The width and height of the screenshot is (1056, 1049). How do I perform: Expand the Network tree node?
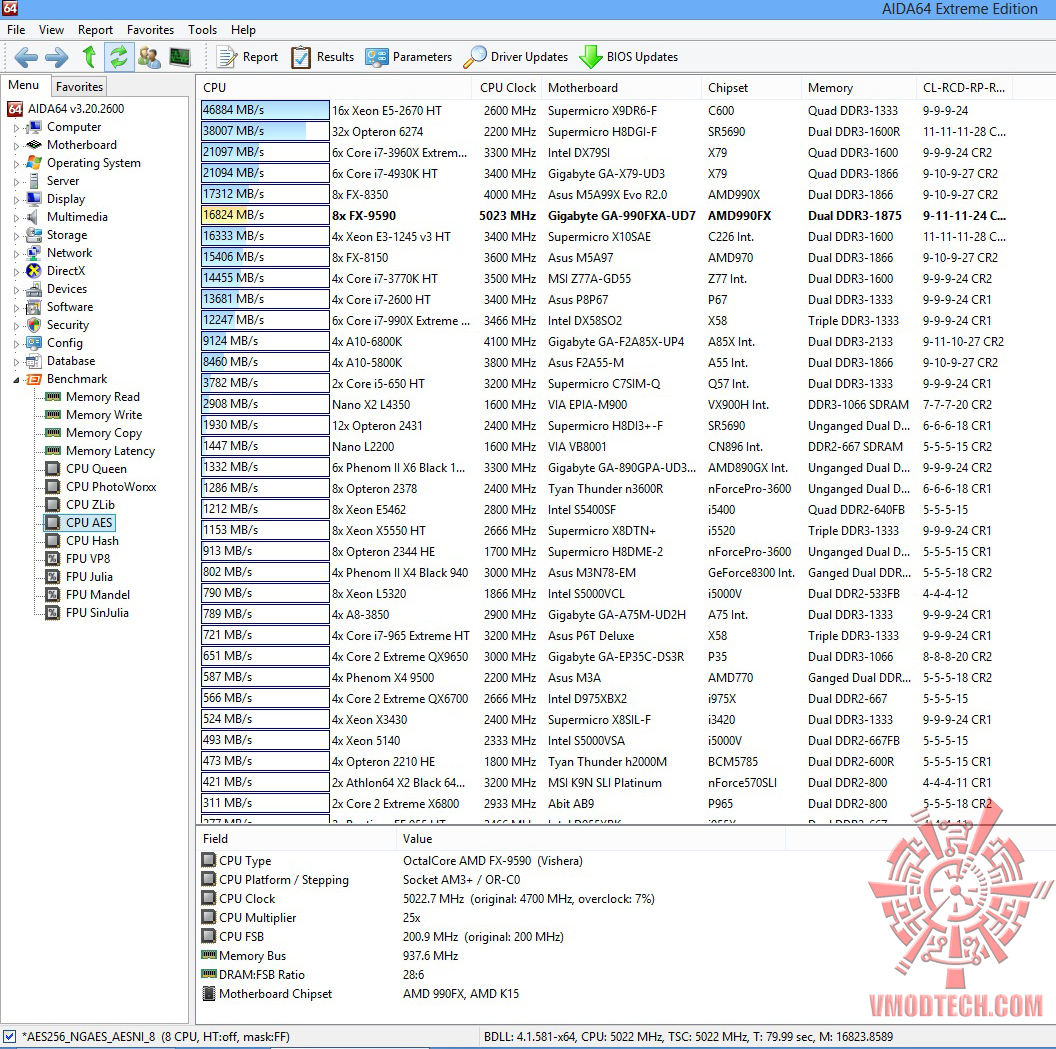click(16, 253)
